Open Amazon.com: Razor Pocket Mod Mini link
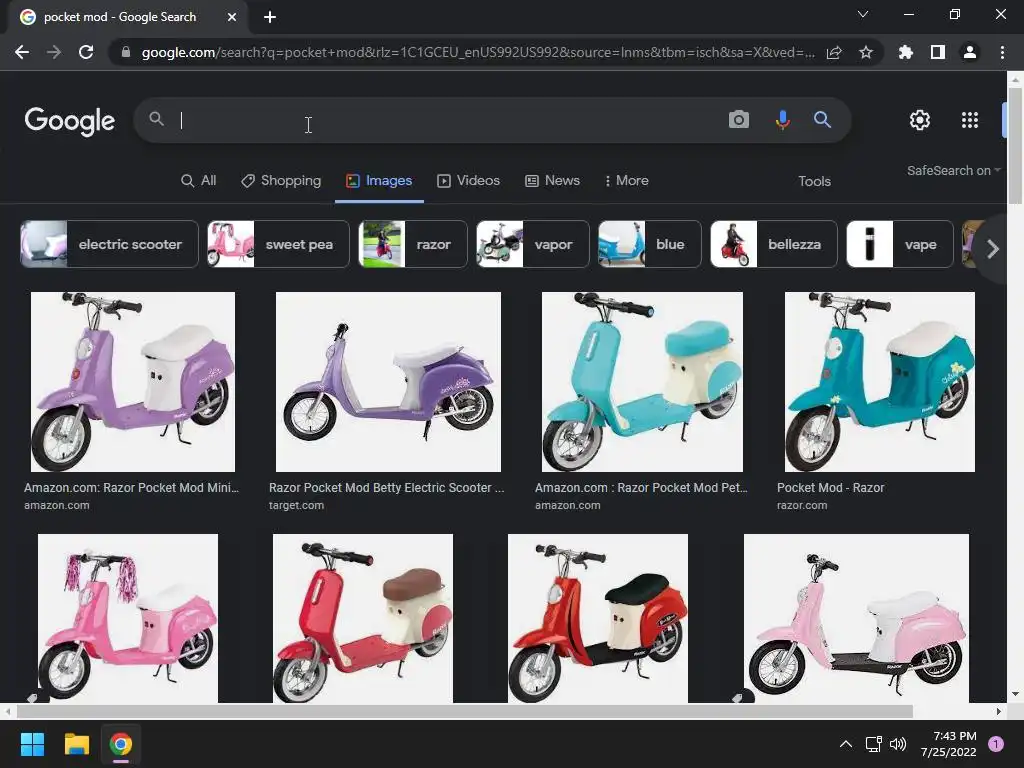 (x=131, y=488)
